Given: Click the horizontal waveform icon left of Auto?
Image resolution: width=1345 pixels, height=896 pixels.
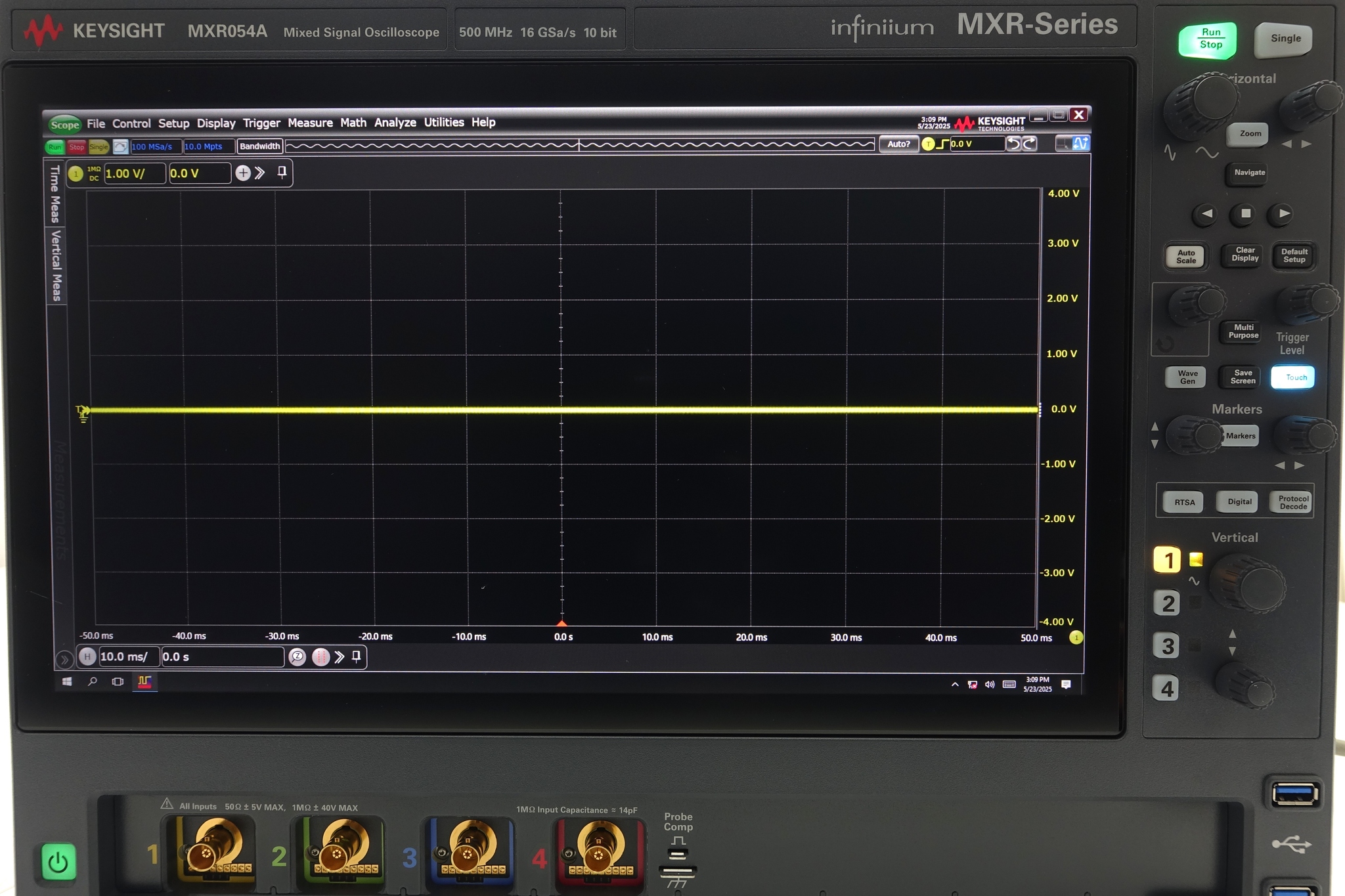Looking at the screenshot, I should [580, 145].
